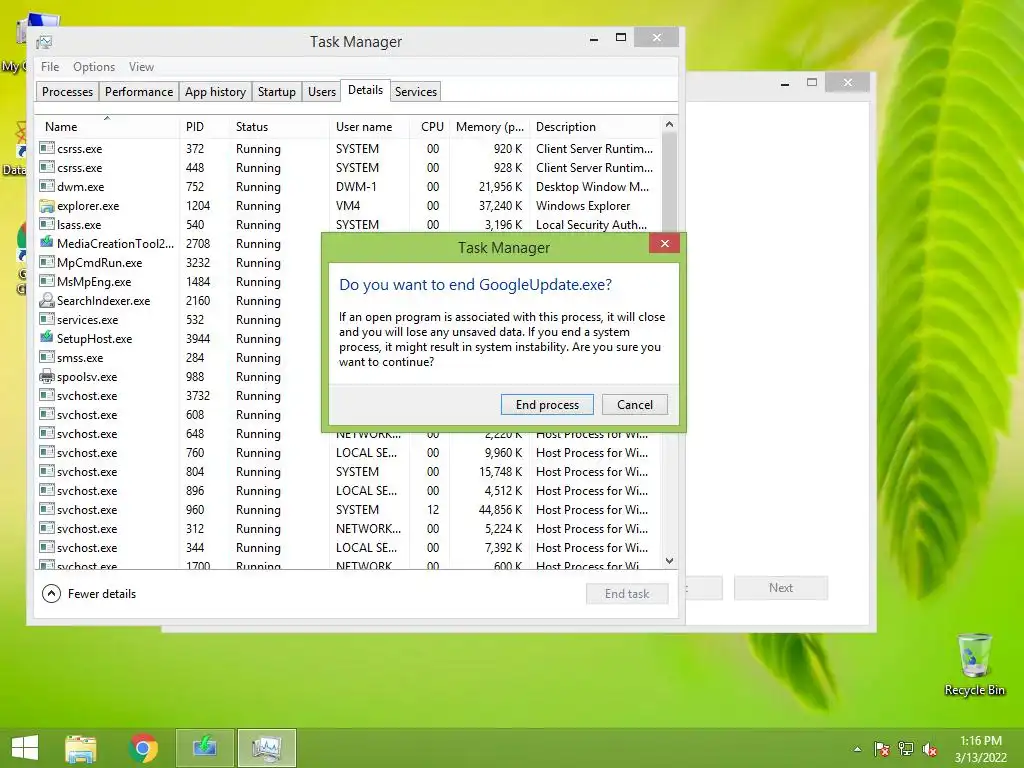Select the SearchIndexer.exe row
Screen dimensions: 1024x768
180,300
